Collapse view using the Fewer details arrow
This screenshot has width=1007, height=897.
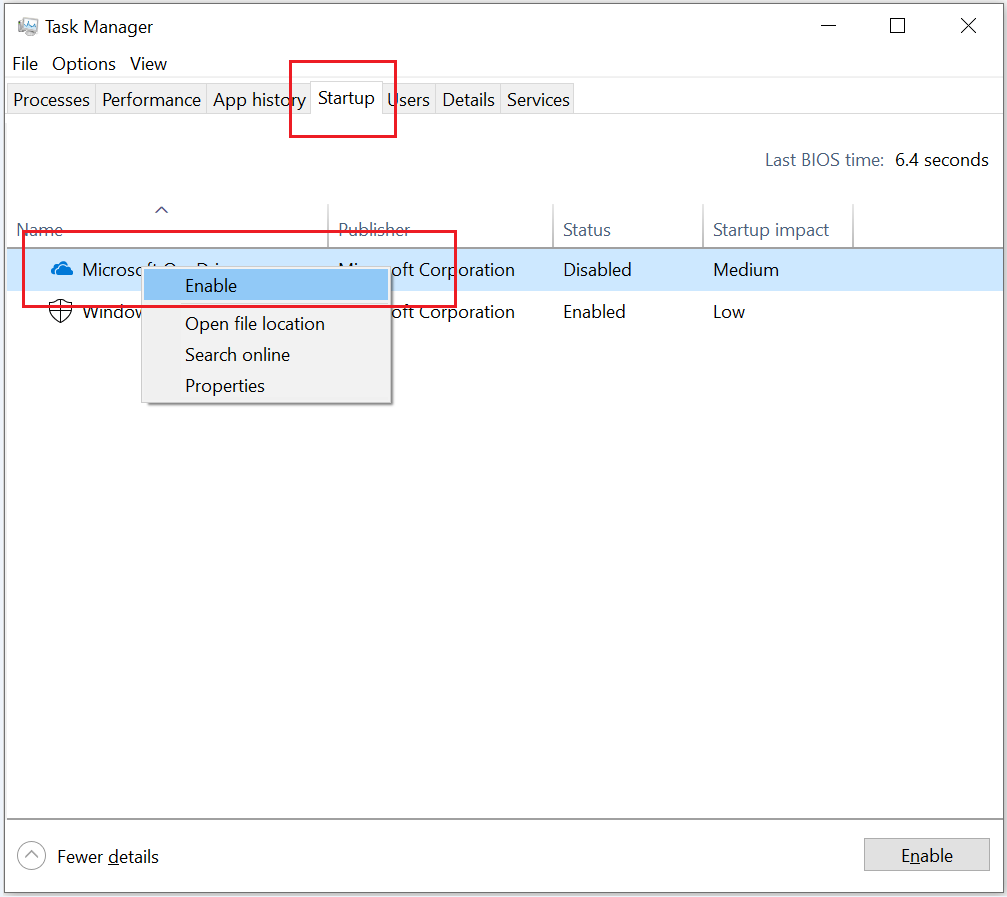point(32,856)
